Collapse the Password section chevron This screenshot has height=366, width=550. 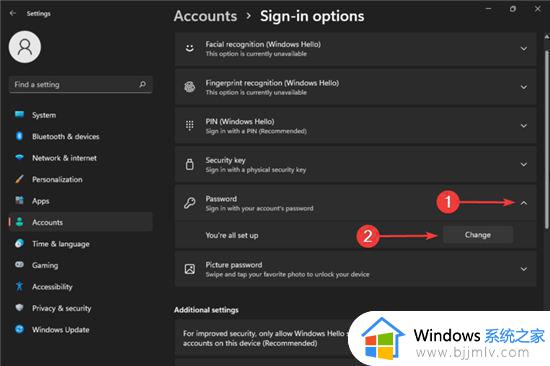coord(524,203)
